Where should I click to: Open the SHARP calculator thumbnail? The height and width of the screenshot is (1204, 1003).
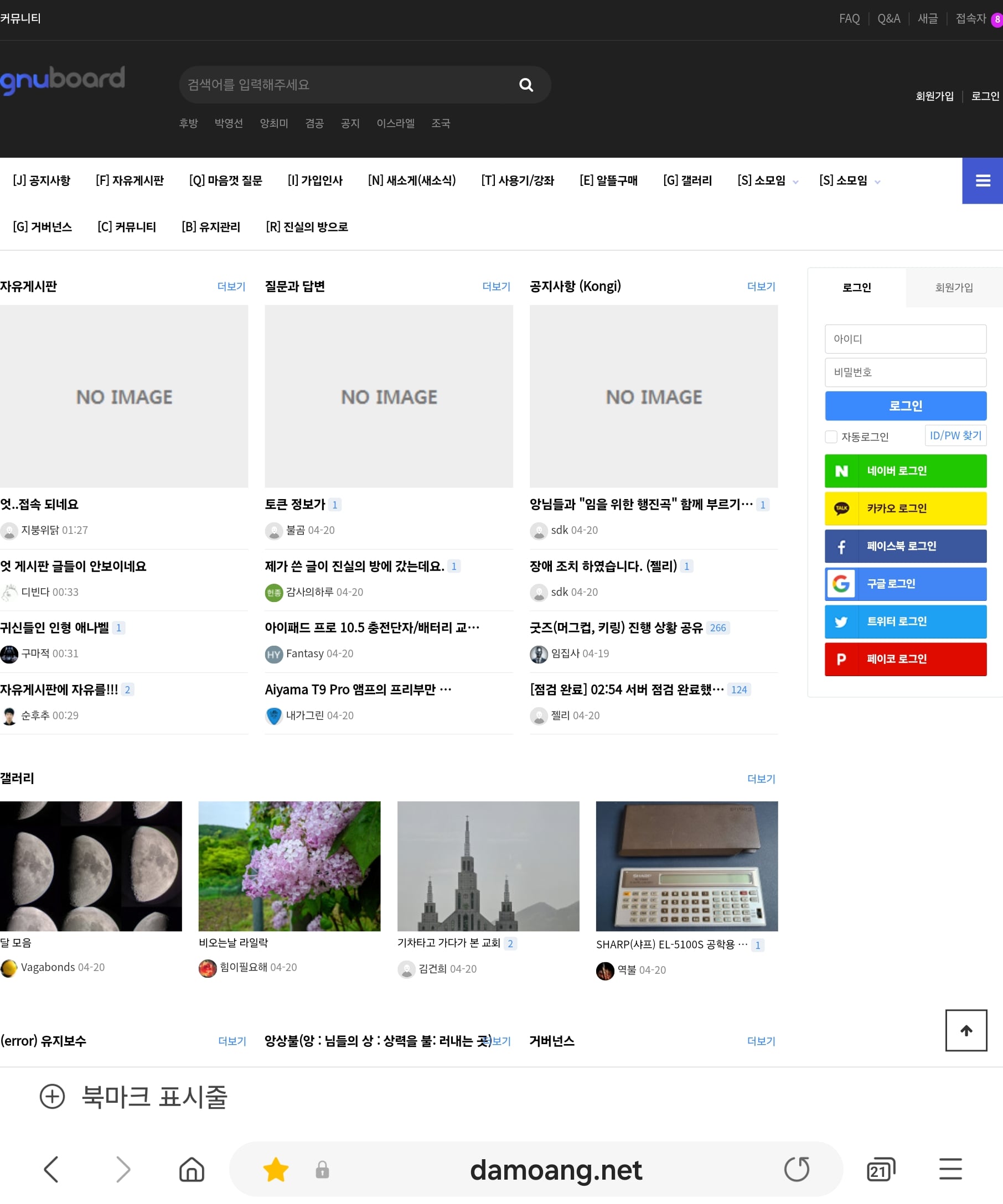tap(686, 866)
